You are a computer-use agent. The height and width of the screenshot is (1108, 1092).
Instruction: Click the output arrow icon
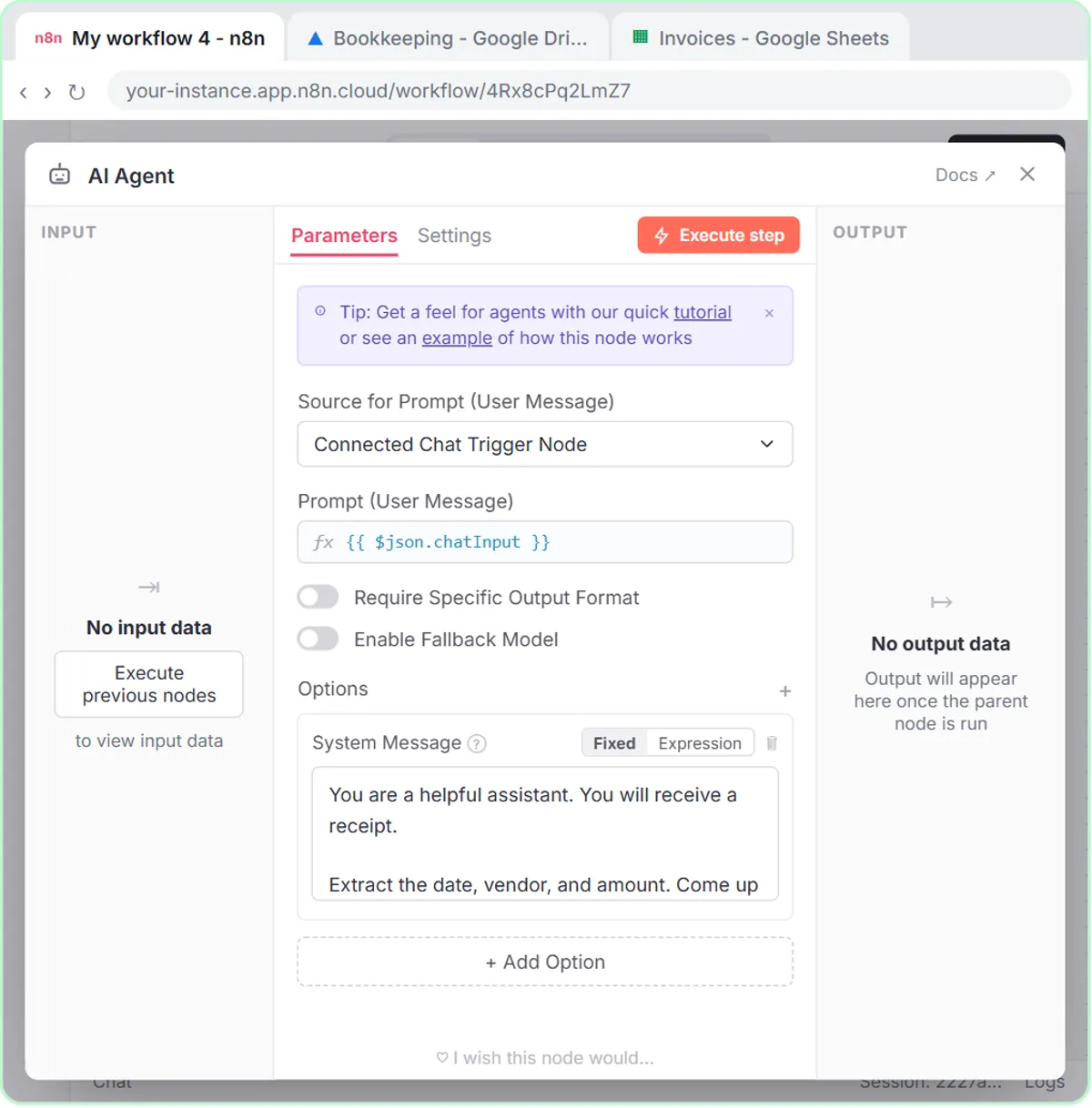click(941, 602)
